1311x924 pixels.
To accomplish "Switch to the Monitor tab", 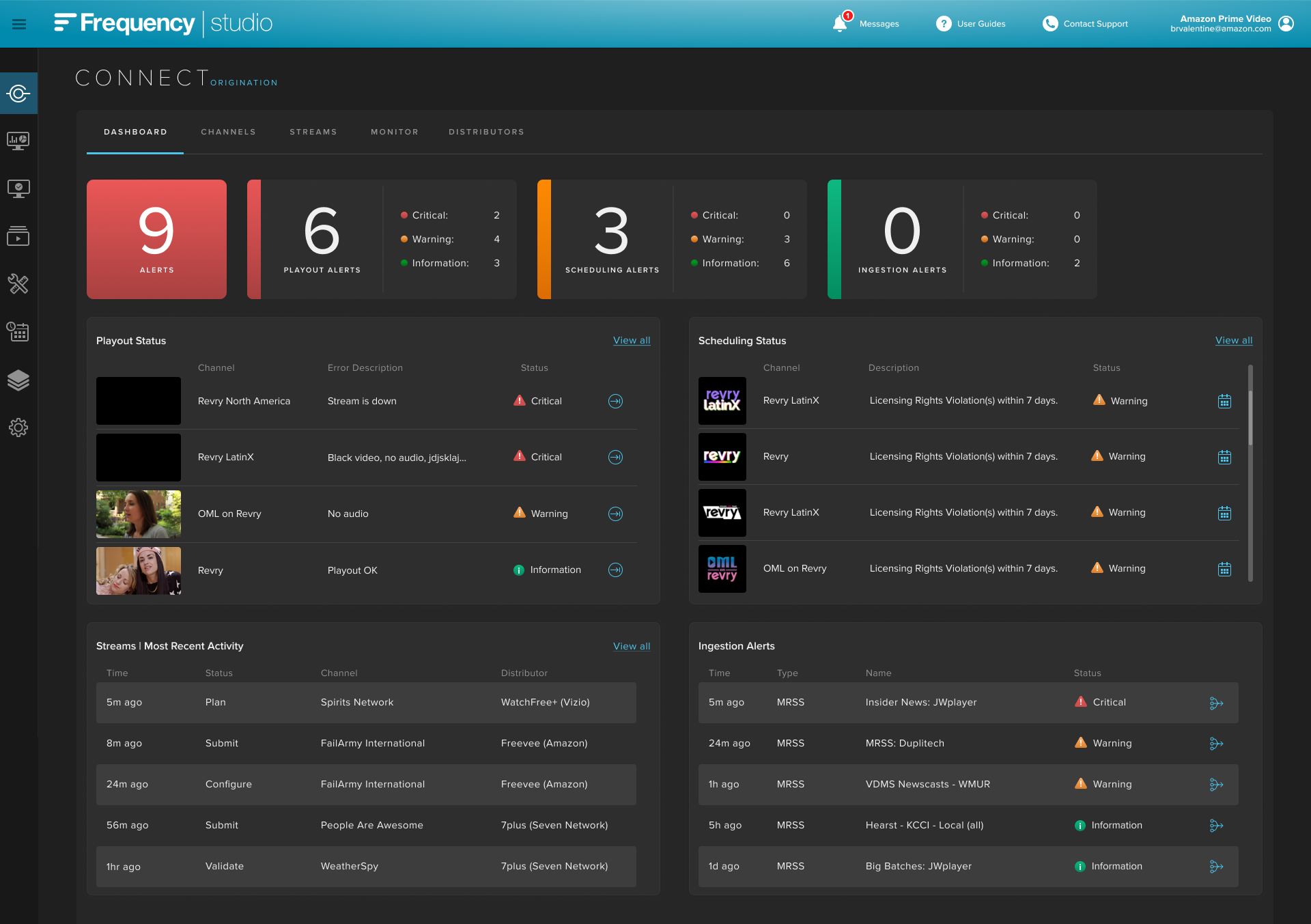I will coord(395,132).
